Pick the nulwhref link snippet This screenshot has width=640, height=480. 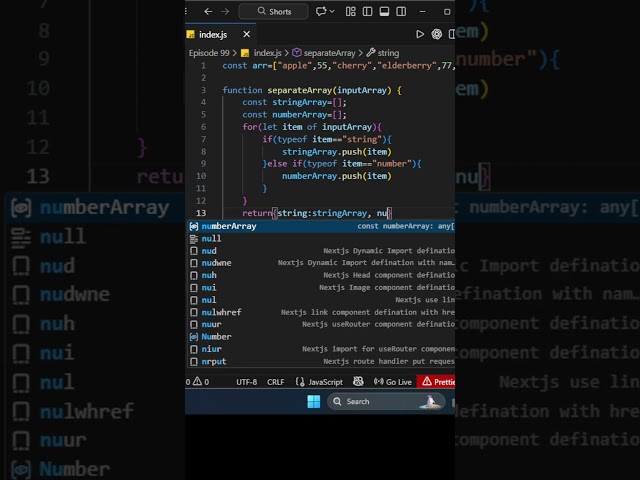click(321, 312)
